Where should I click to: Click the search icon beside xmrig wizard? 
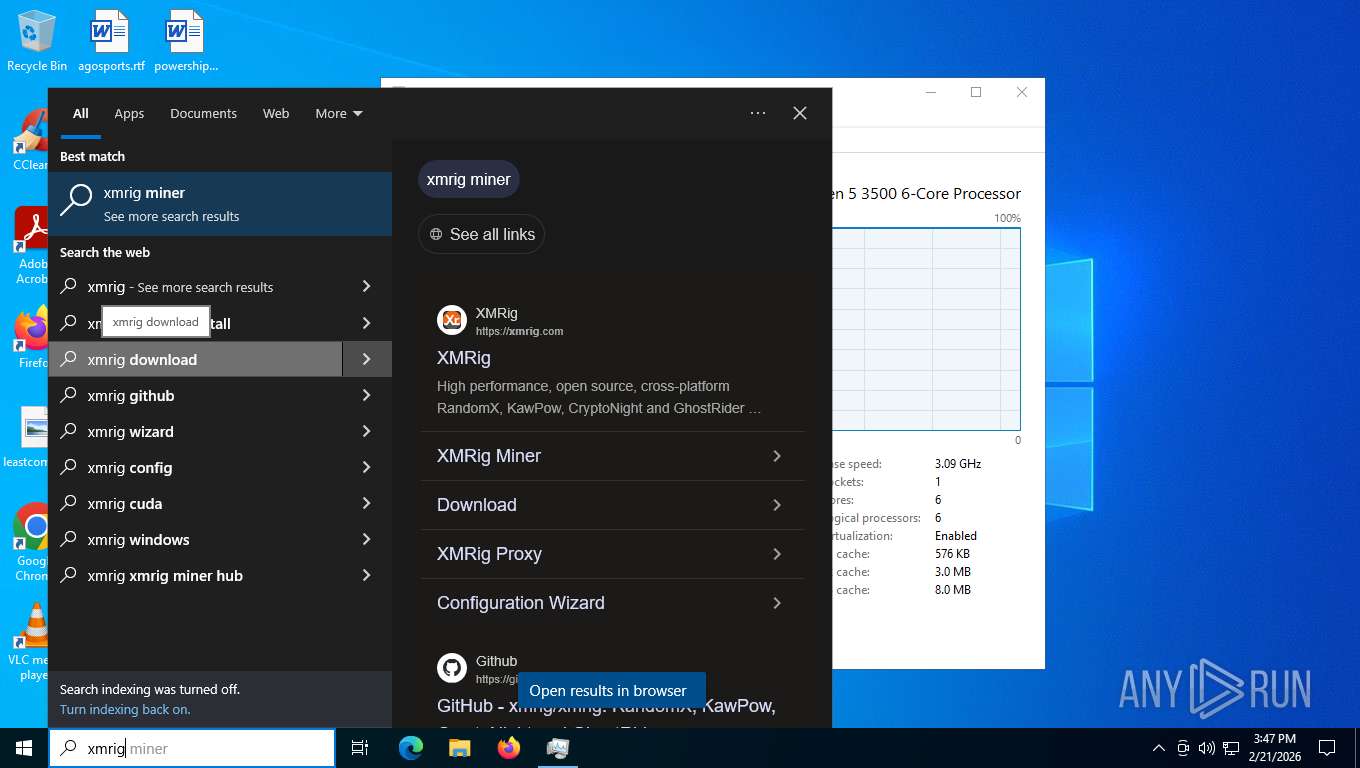(x=69, y=431)
